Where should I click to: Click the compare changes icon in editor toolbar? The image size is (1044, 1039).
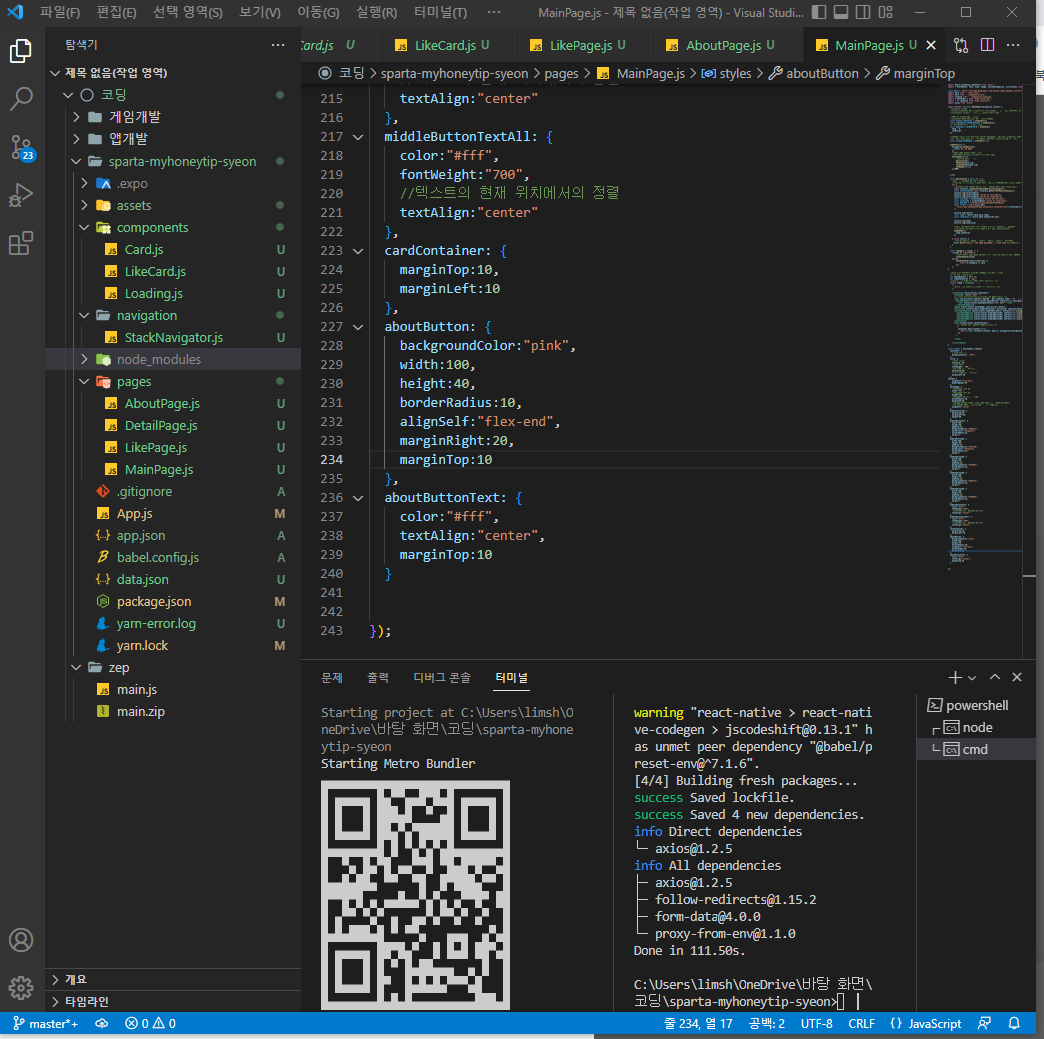click(x=961, y=45)
